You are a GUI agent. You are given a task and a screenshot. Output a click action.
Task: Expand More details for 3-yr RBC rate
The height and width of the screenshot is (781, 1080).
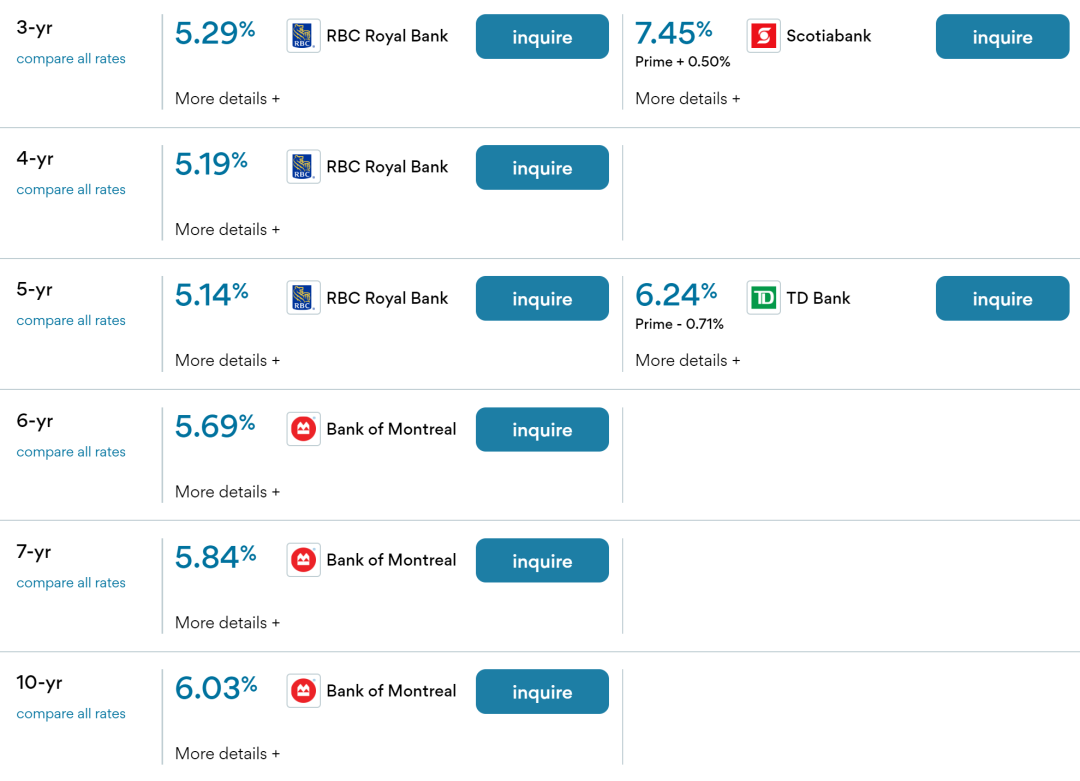227,98
